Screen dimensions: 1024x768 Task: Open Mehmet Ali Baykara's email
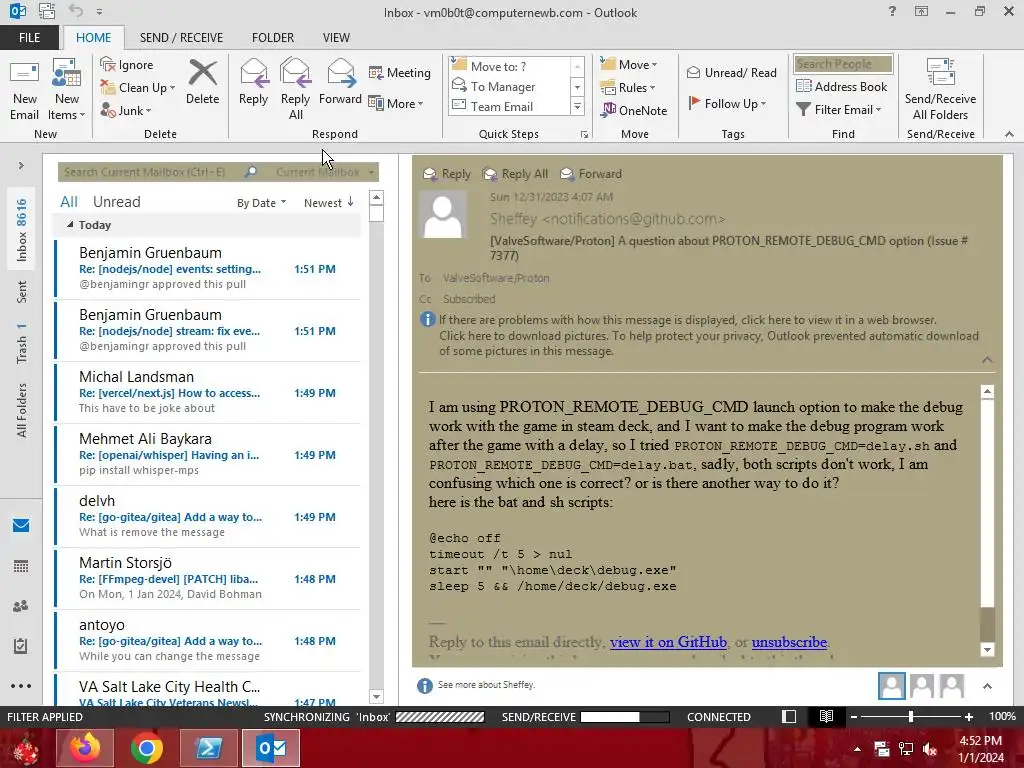pos(208,454)
